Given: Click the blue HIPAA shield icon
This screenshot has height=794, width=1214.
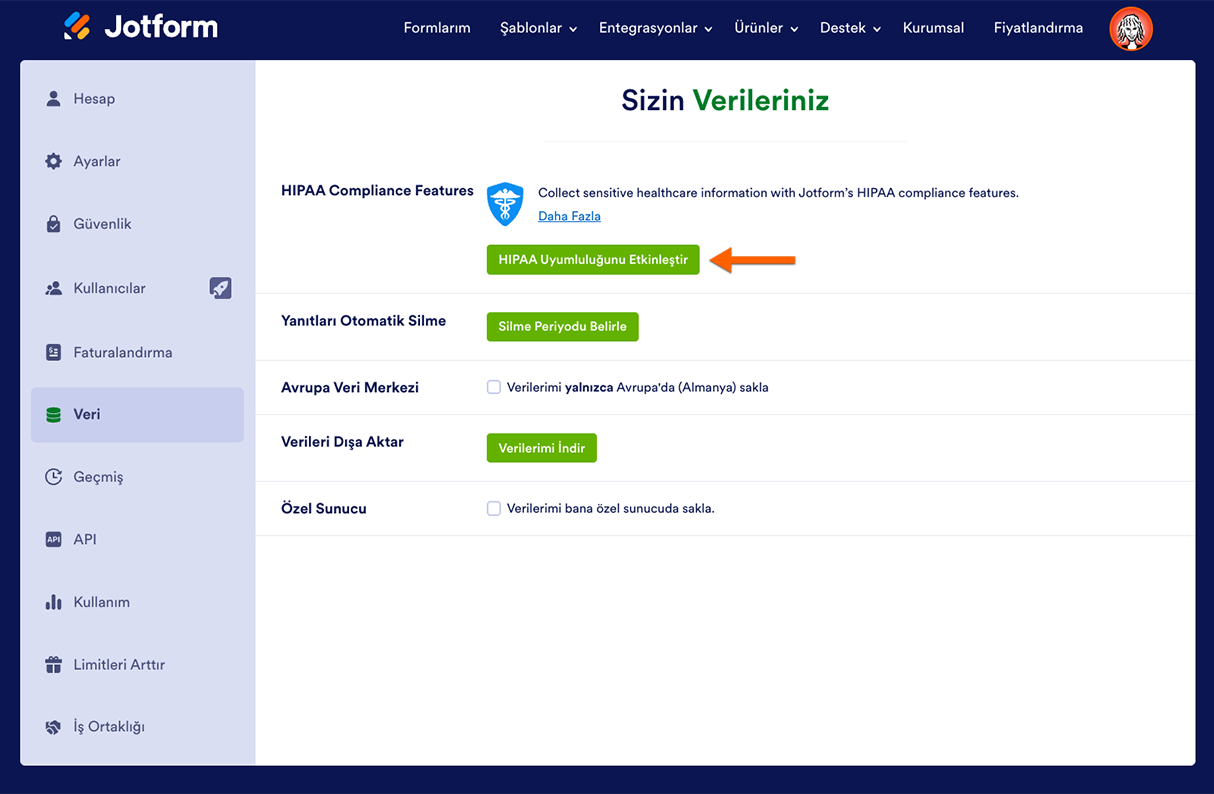Looking at the screenshot, I should [505, 204].
